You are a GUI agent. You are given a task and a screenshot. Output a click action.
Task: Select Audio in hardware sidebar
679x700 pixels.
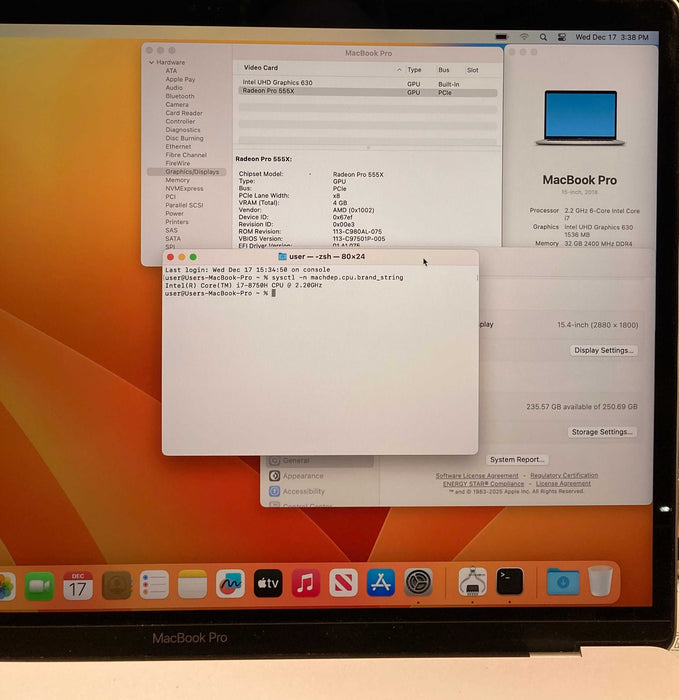tap(174, 88)
